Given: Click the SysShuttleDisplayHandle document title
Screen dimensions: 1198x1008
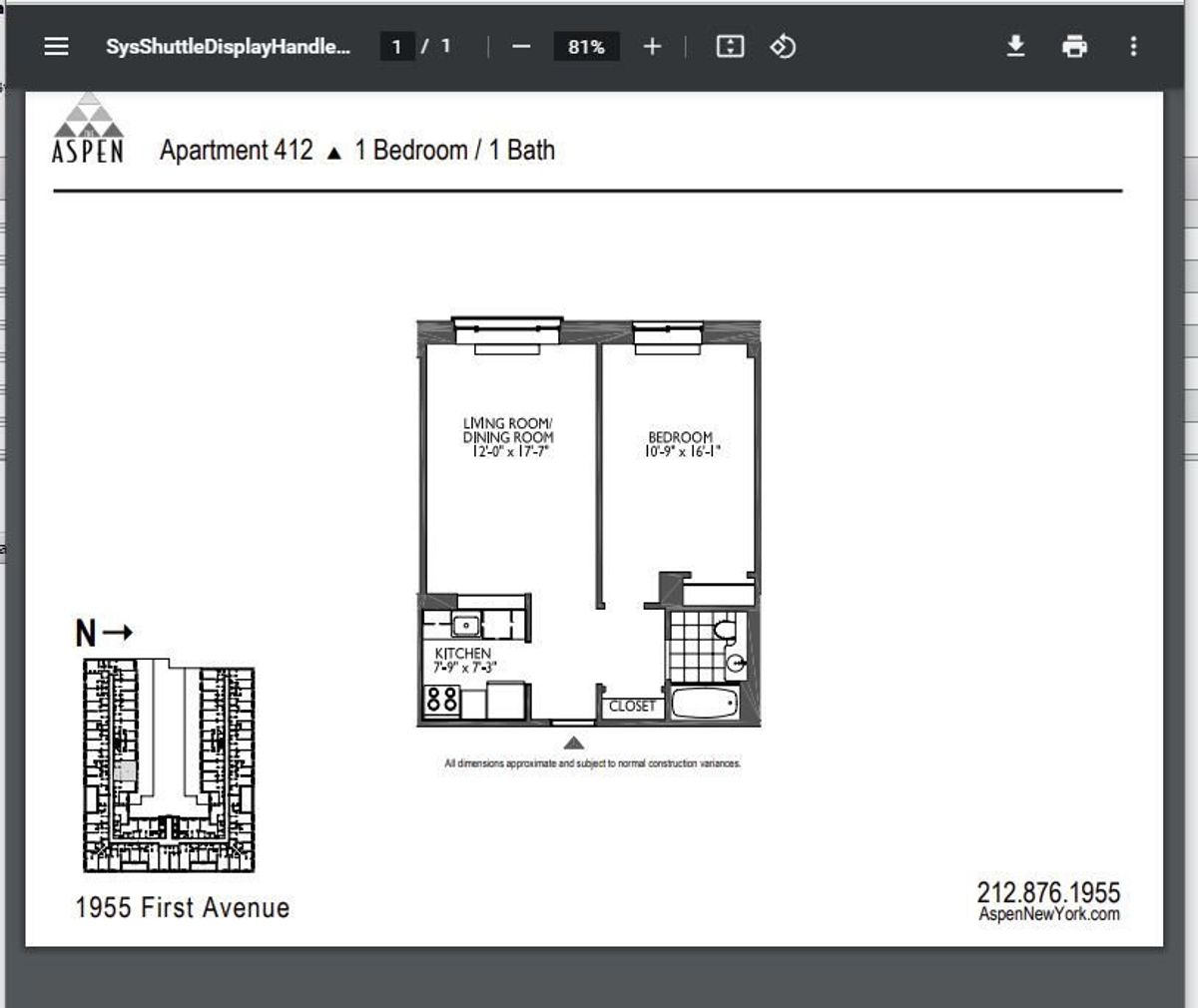Looking at the screenshot, I should click(229, 47).
